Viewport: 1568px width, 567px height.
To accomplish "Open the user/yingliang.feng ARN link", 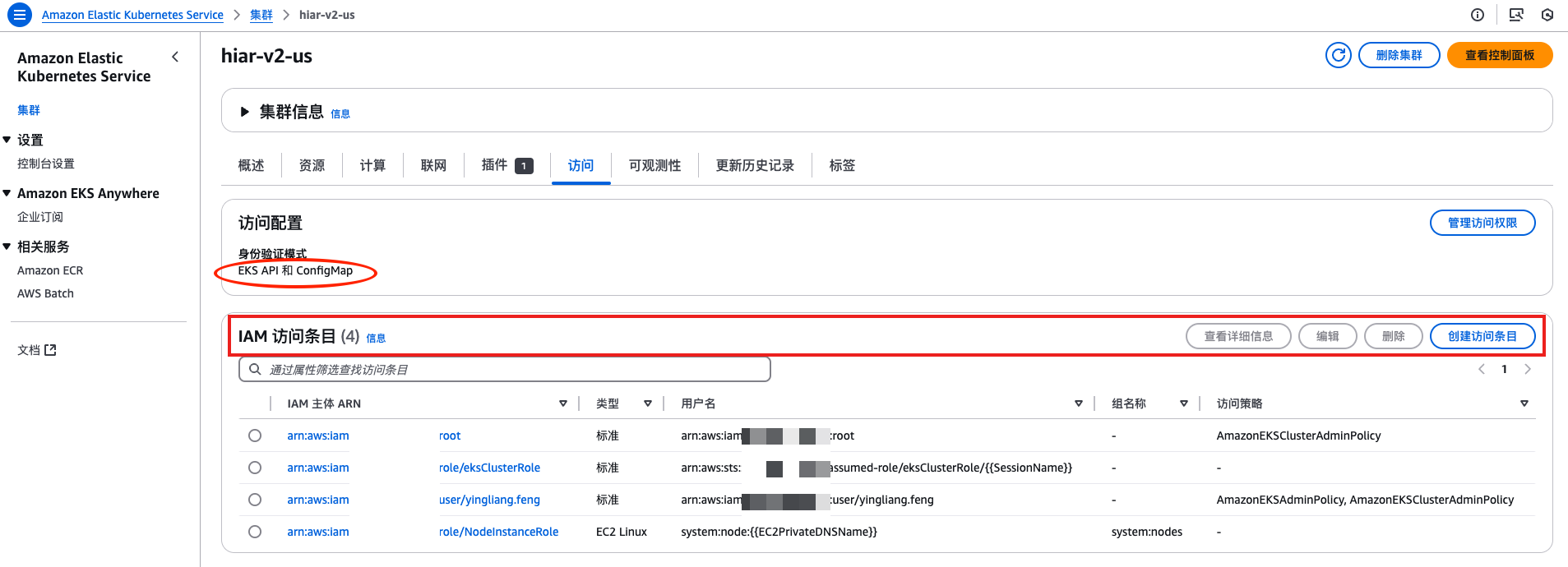I will click(x=414, y=500).
